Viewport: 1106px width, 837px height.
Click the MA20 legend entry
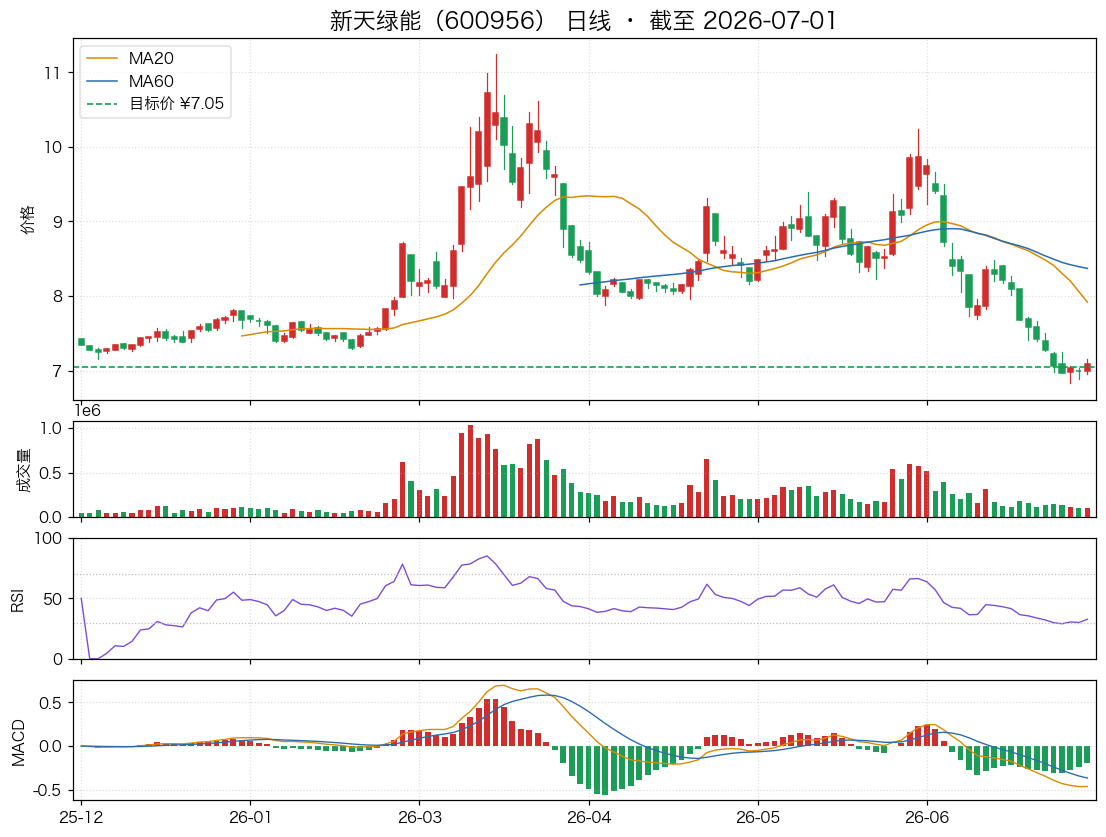151,59
